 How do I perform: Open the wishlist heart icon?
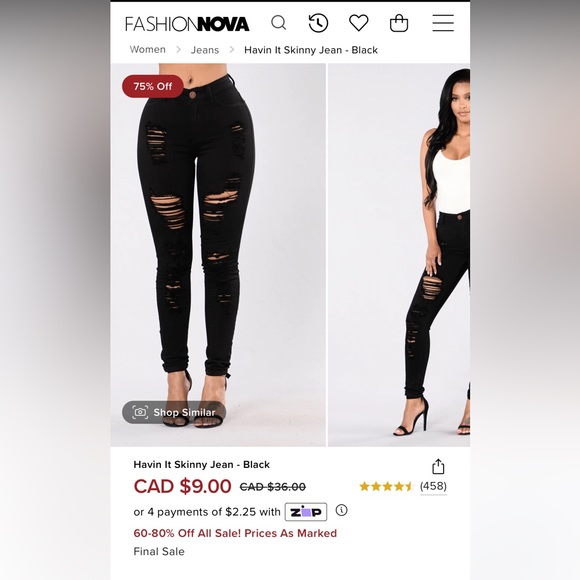[359, 23]
